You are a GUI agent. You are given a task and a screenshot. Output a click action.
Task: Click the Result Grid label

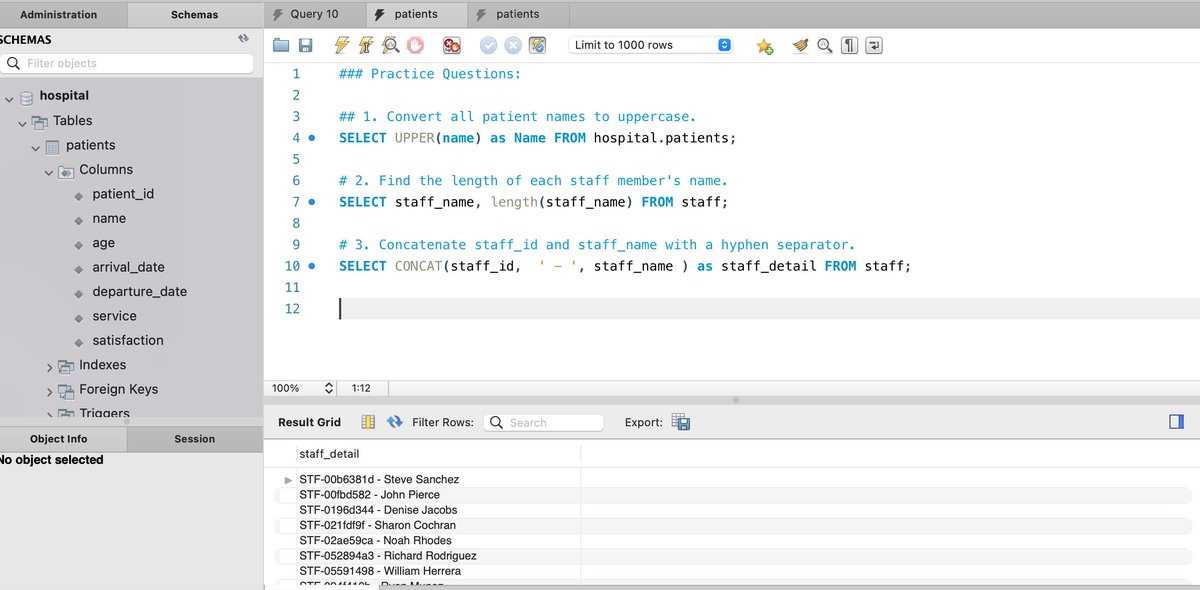point(309,422)
